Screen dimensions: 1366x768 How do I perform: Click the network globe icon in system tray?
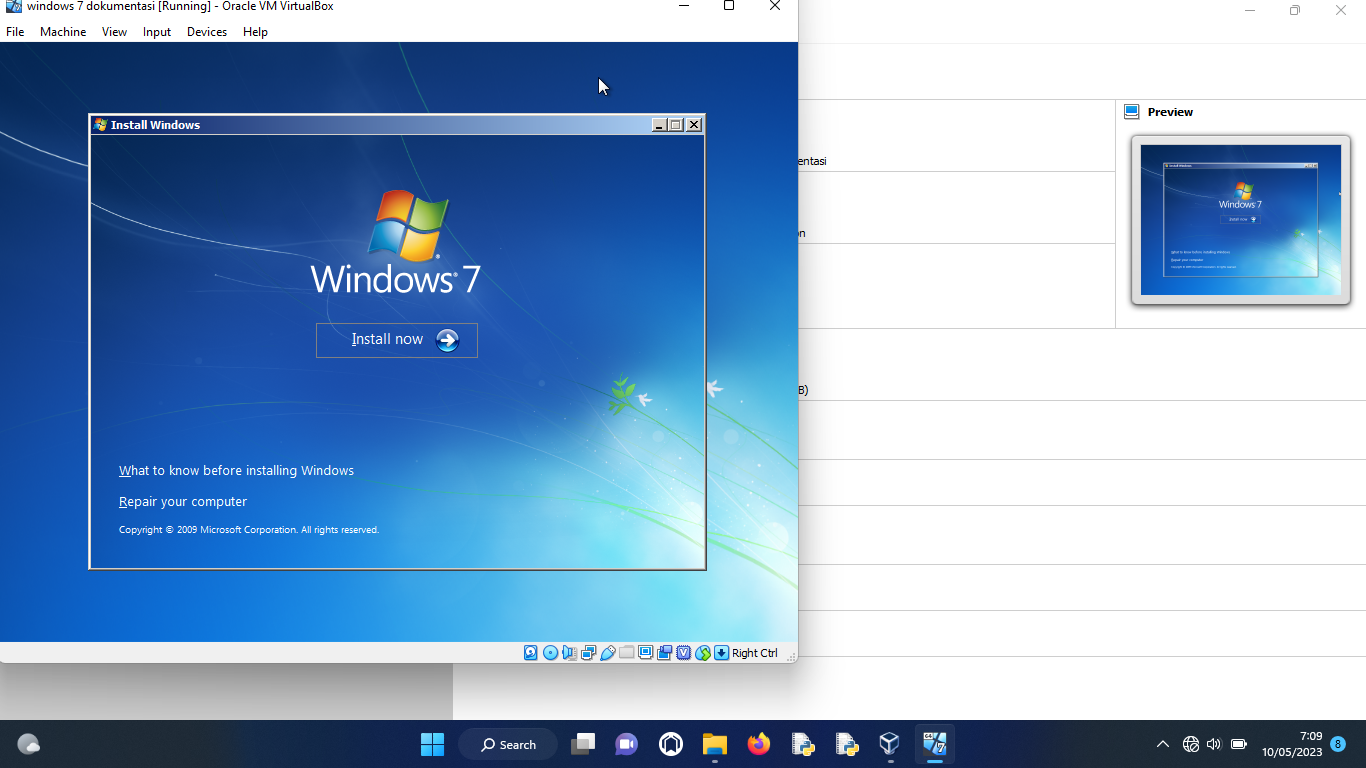point(1191,744)
